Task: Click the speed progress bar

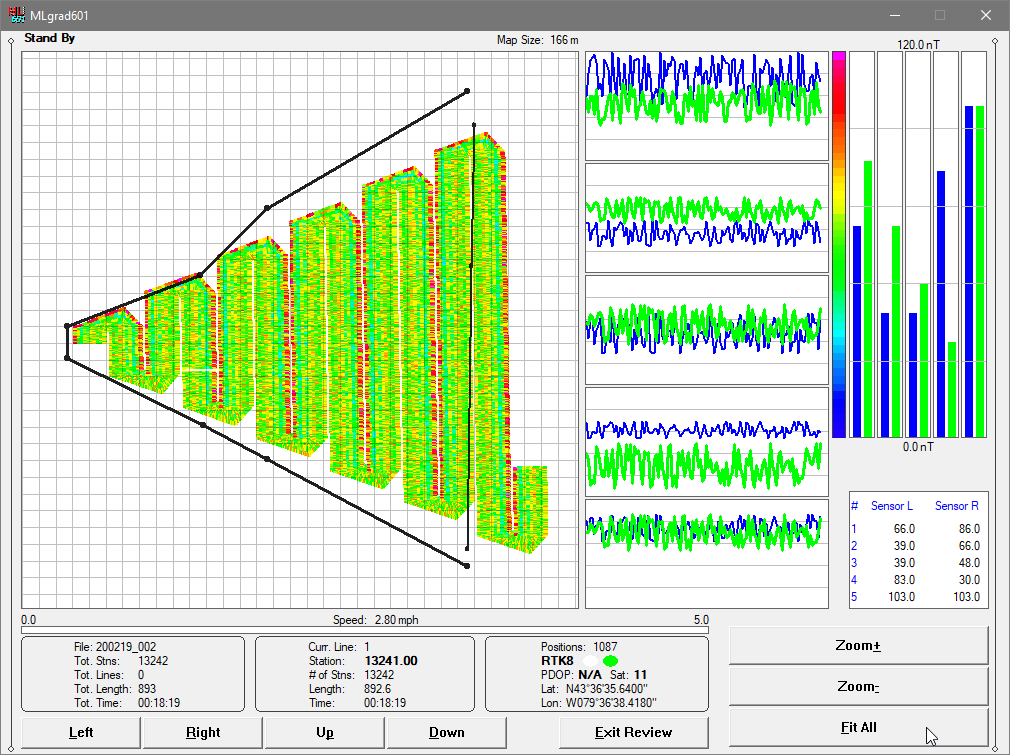Action: (365, 630)
